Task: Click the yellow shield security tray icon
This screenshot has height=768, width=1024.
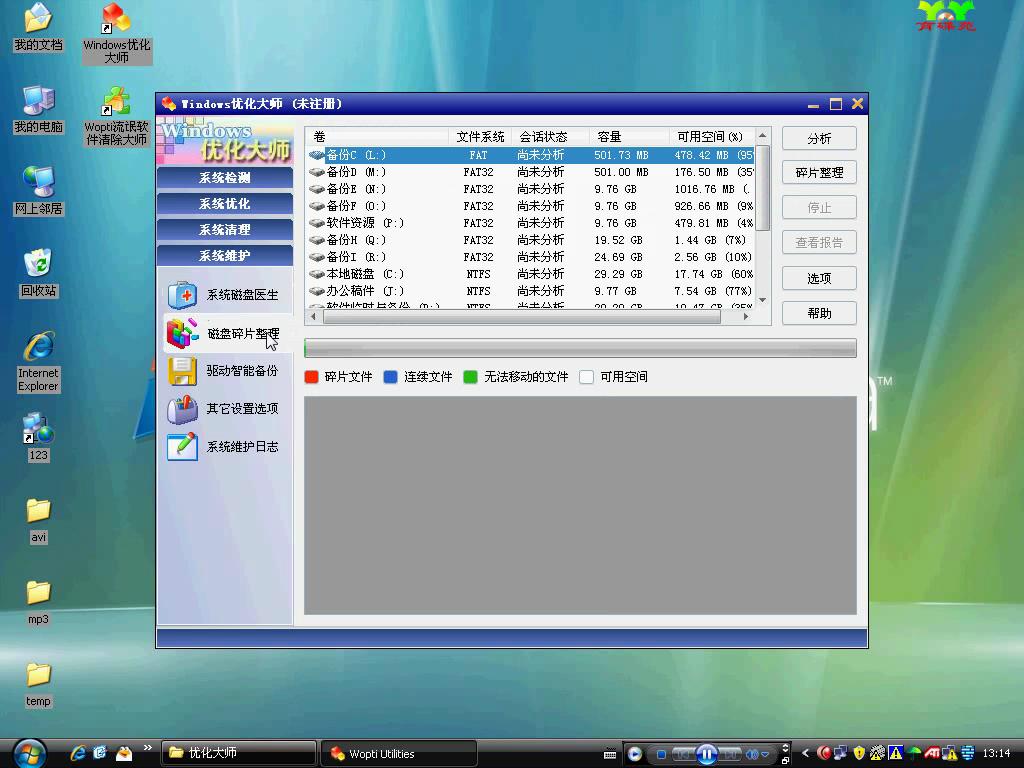Action: tap(859, 753)
